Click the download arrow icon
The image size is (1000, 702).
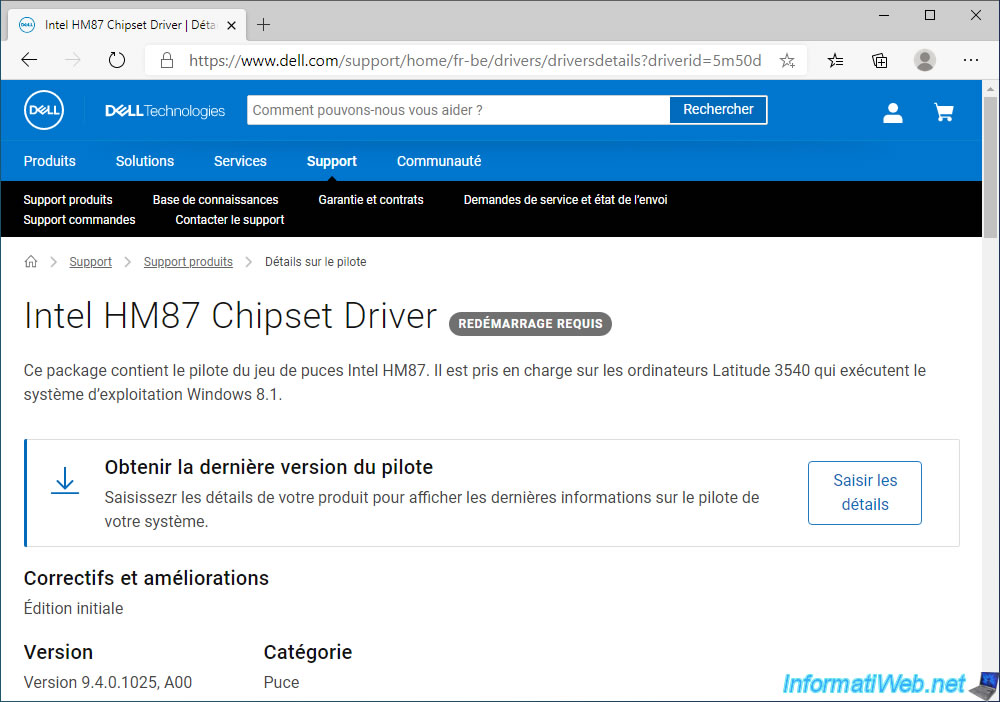coord(64,481)
